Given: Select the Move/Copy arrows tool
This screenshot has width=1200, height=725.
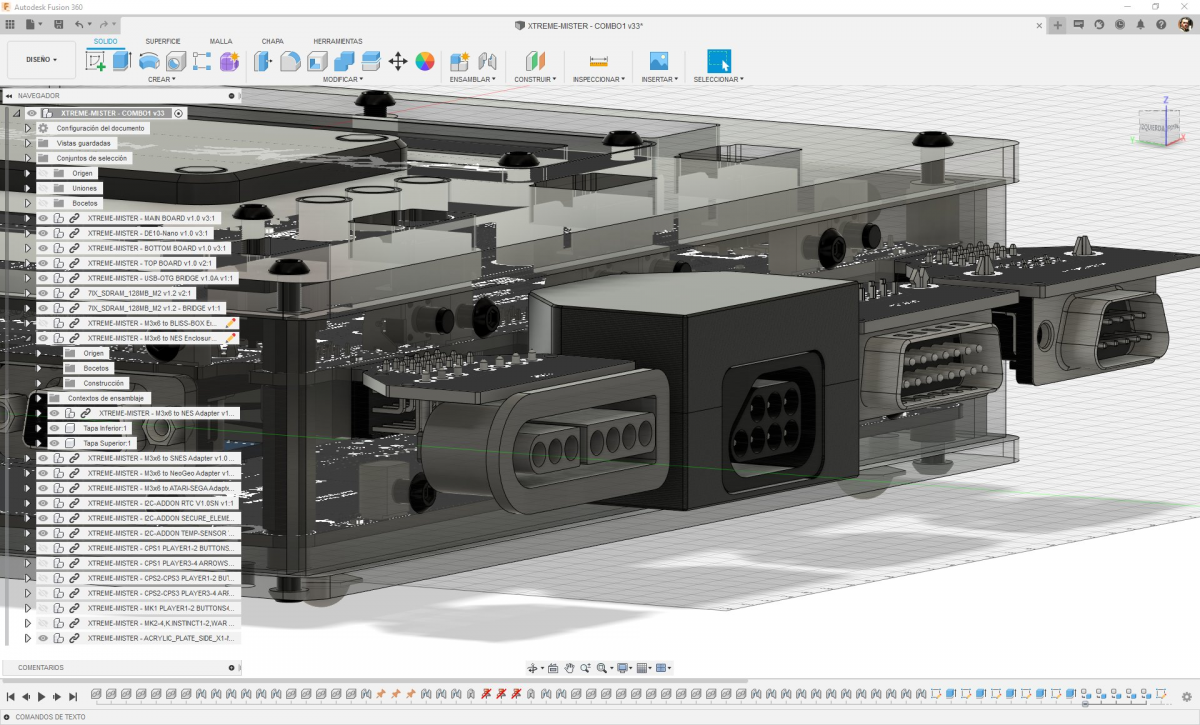Looking at the screenshot, I should tap(398, 61).
